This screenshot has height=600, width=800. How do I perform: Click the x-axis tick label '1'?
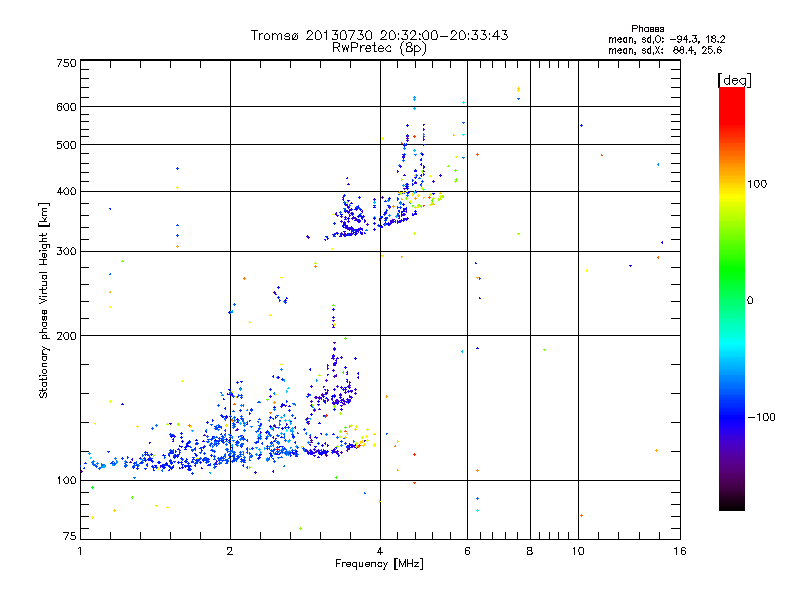click(80, 551)
